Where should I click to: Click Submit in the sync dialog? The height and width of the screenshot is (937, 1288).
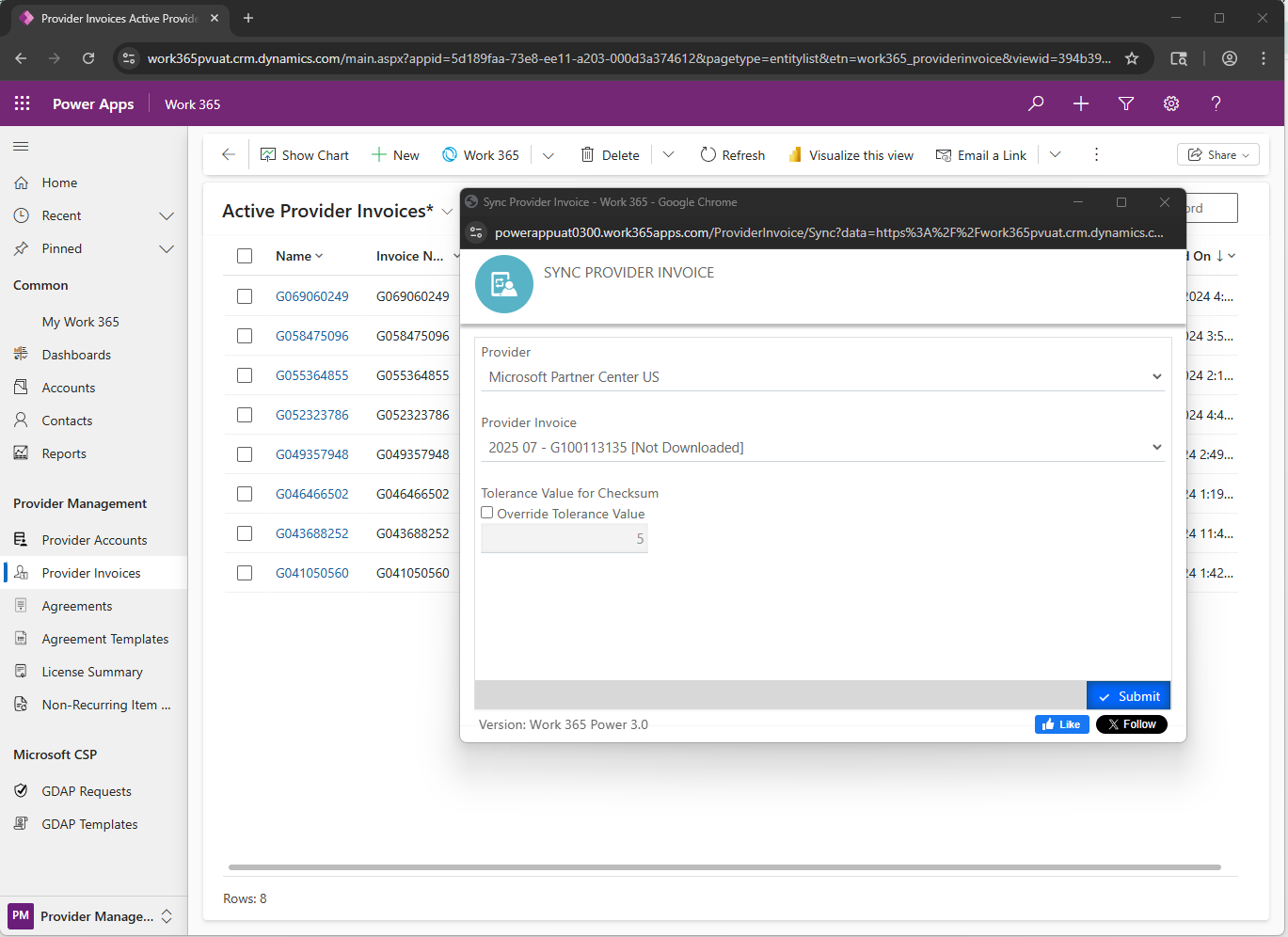(x=1128, y=696)
